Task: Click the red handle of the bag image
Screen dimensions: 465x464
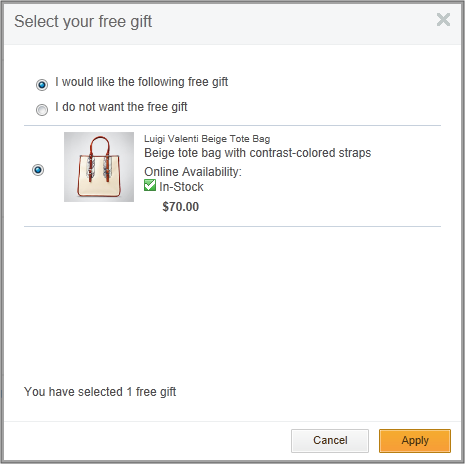Action: tap(99, 142)
